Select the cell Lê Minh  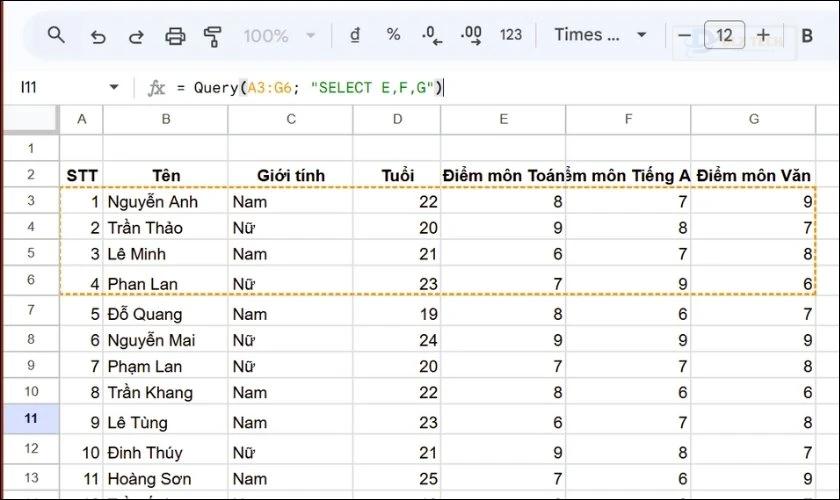[166, 253]
